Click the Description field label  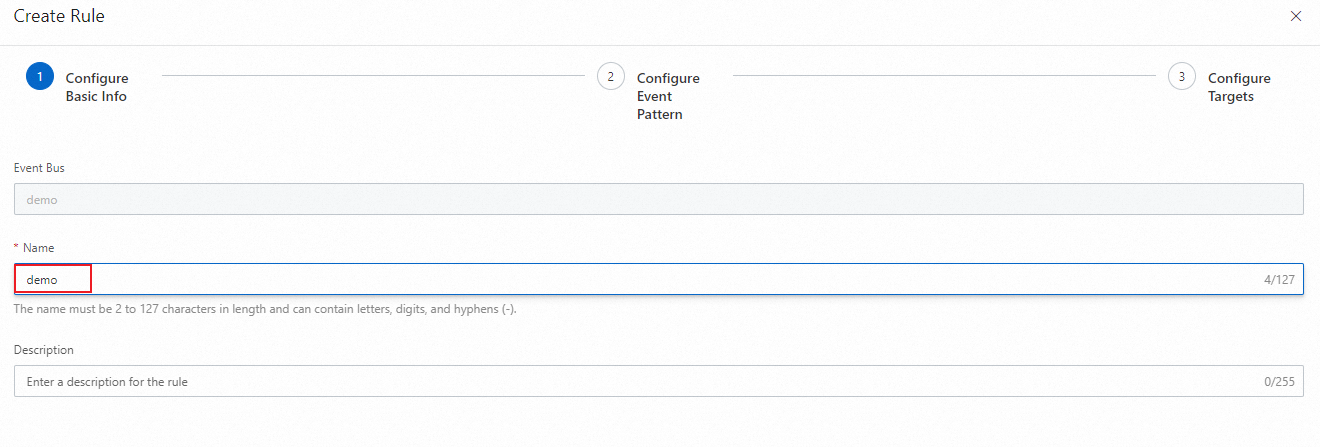tap(44, 350)
